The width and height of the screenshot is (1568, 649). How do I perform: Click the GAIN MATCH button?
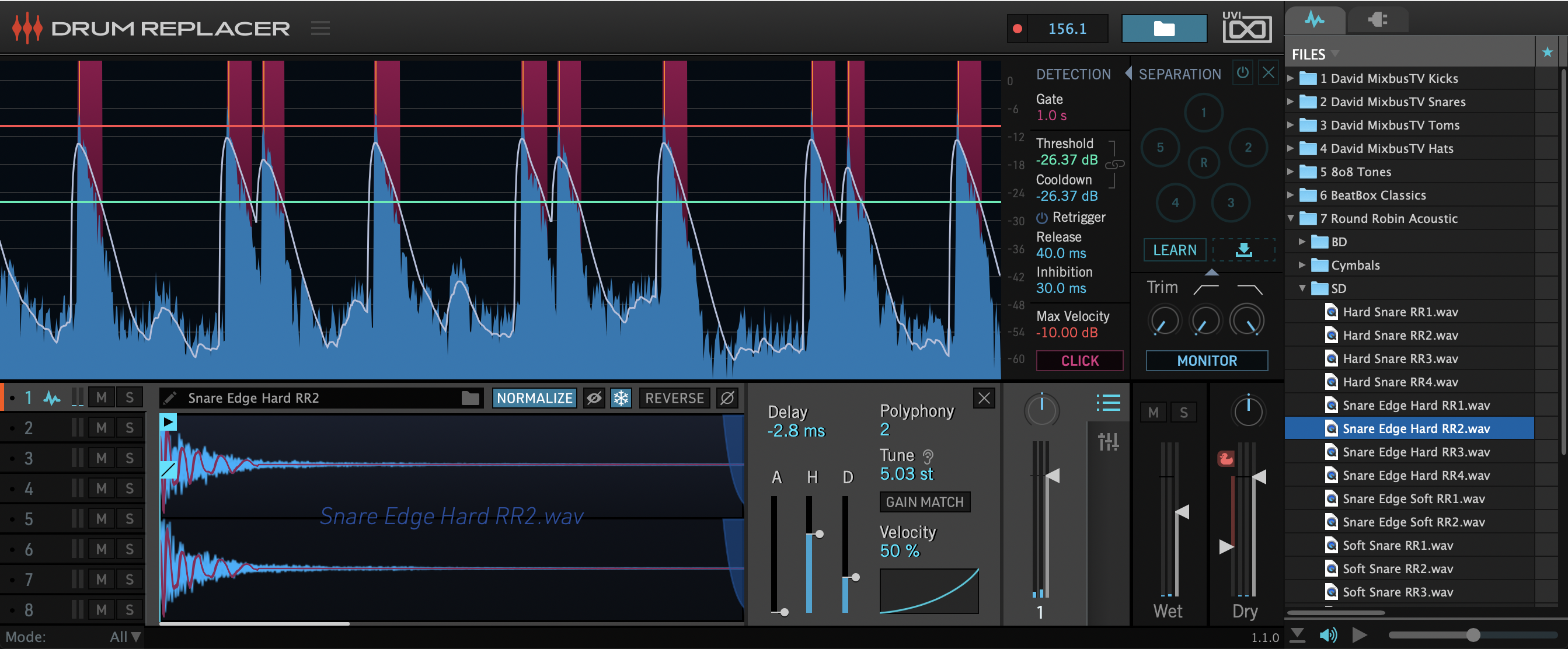924,503
